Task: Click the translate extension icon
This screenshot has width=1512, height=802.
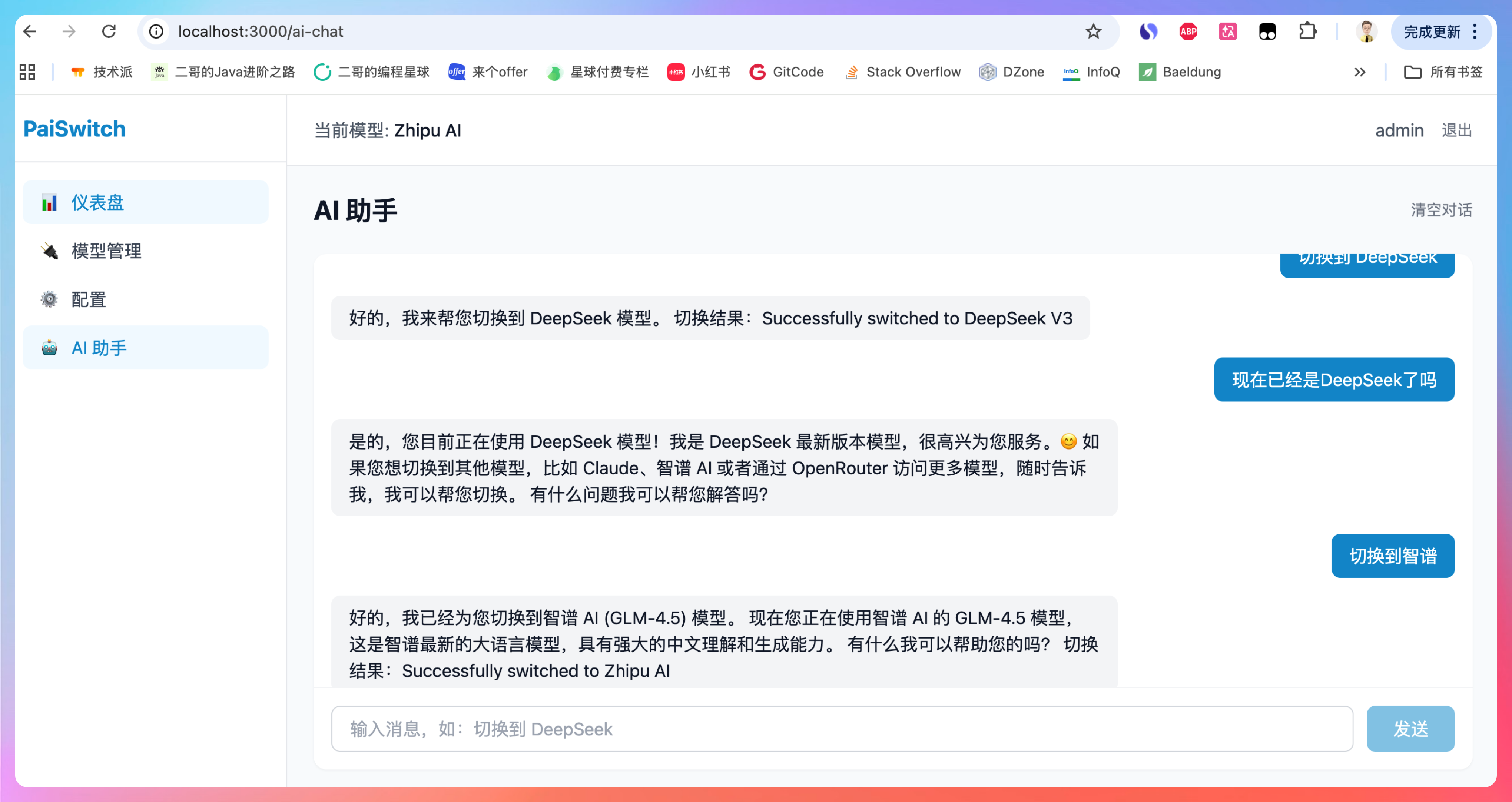Action: (1228, 32)
